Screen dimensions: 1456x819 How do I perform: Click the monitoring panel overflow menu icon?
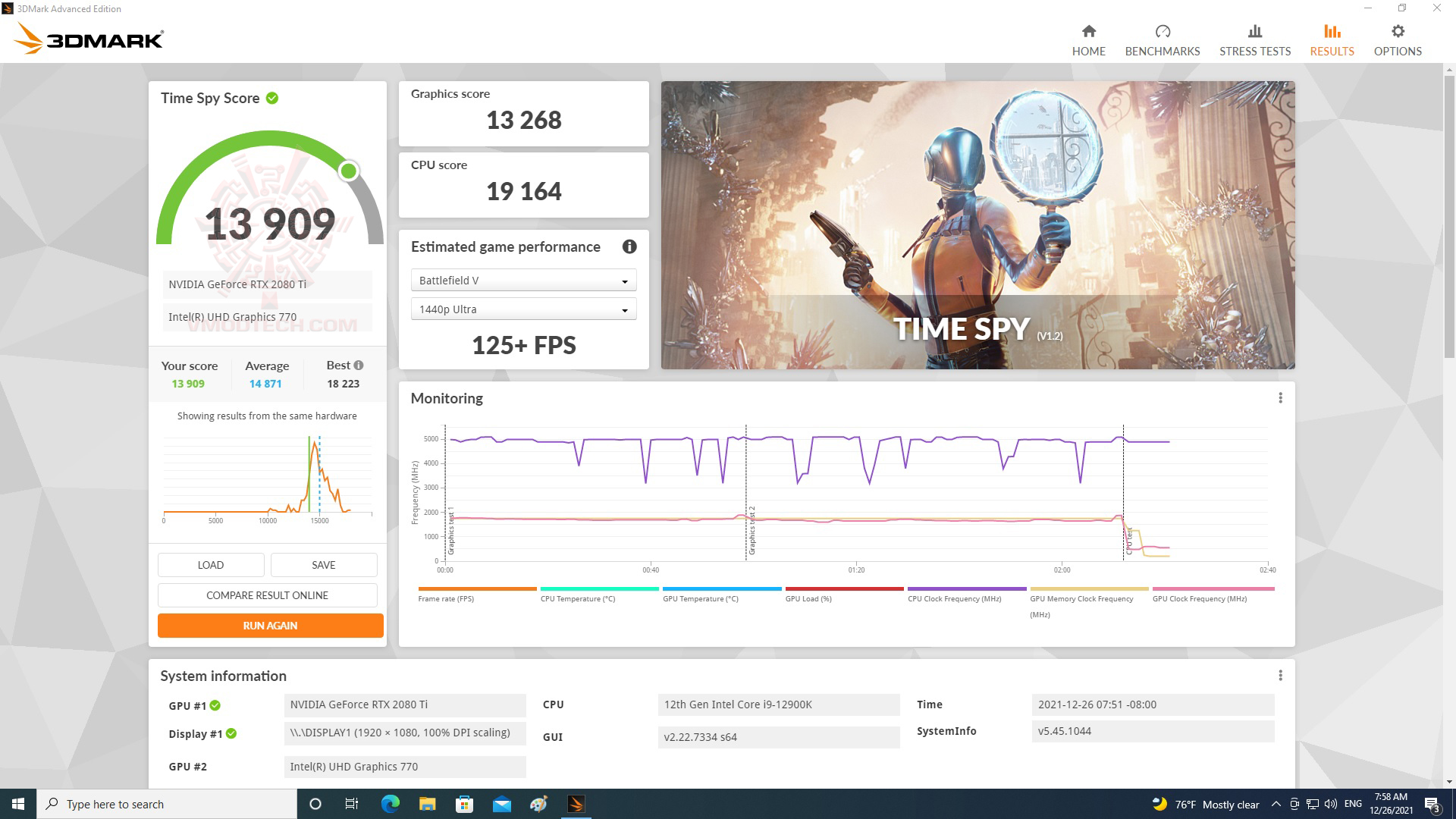1281,397
